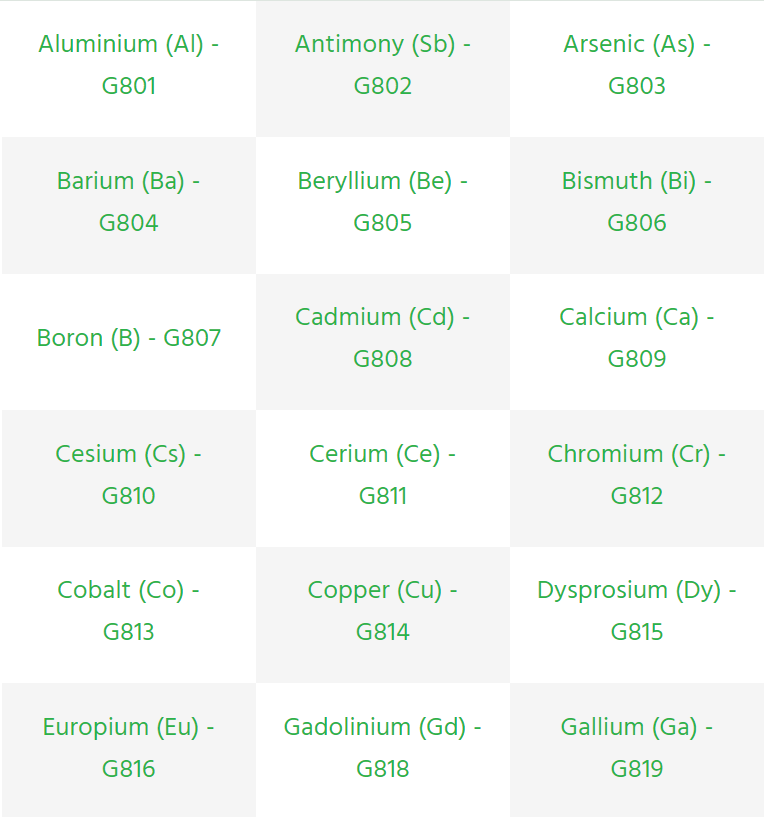
Task: Go to Cerium (Ce) - G811
Action: click(383, 475)
